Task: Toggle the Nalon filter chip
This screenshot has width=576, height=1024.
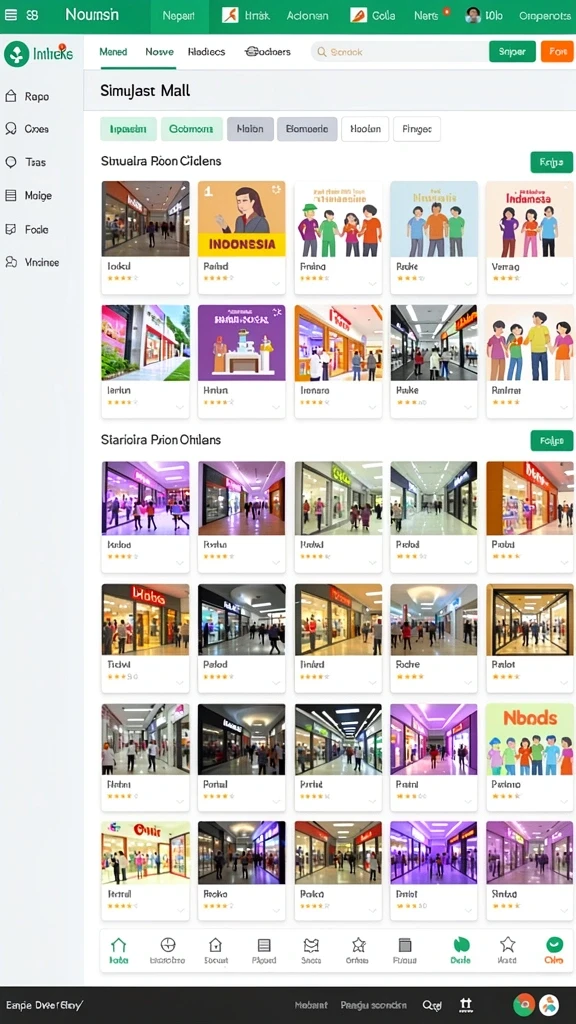Action: click(x=250, y=129)
